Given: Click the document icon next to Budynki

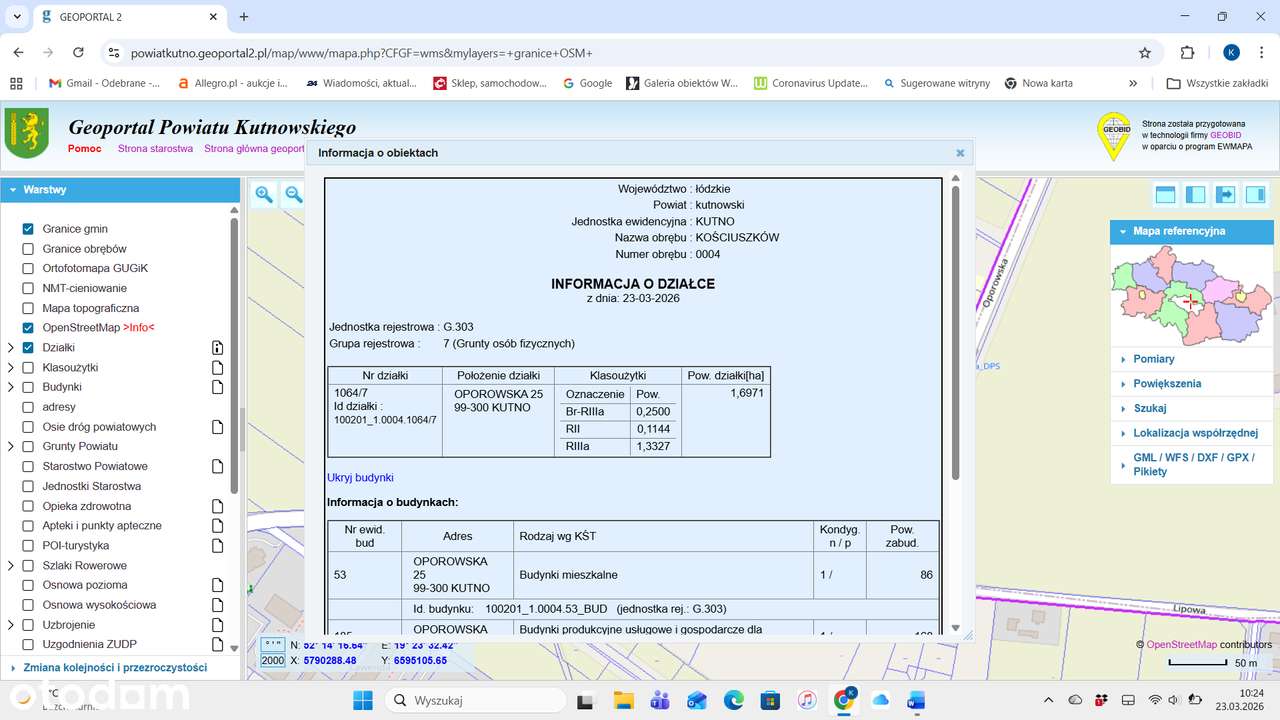Looking at the screenshot, I should click(217, 387).
